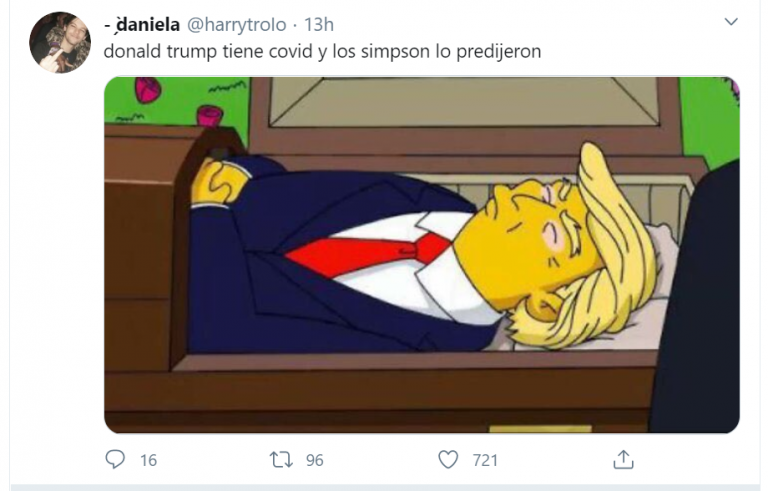
Task: Click the 13h timestamp
Action: (x=319, y=25)
